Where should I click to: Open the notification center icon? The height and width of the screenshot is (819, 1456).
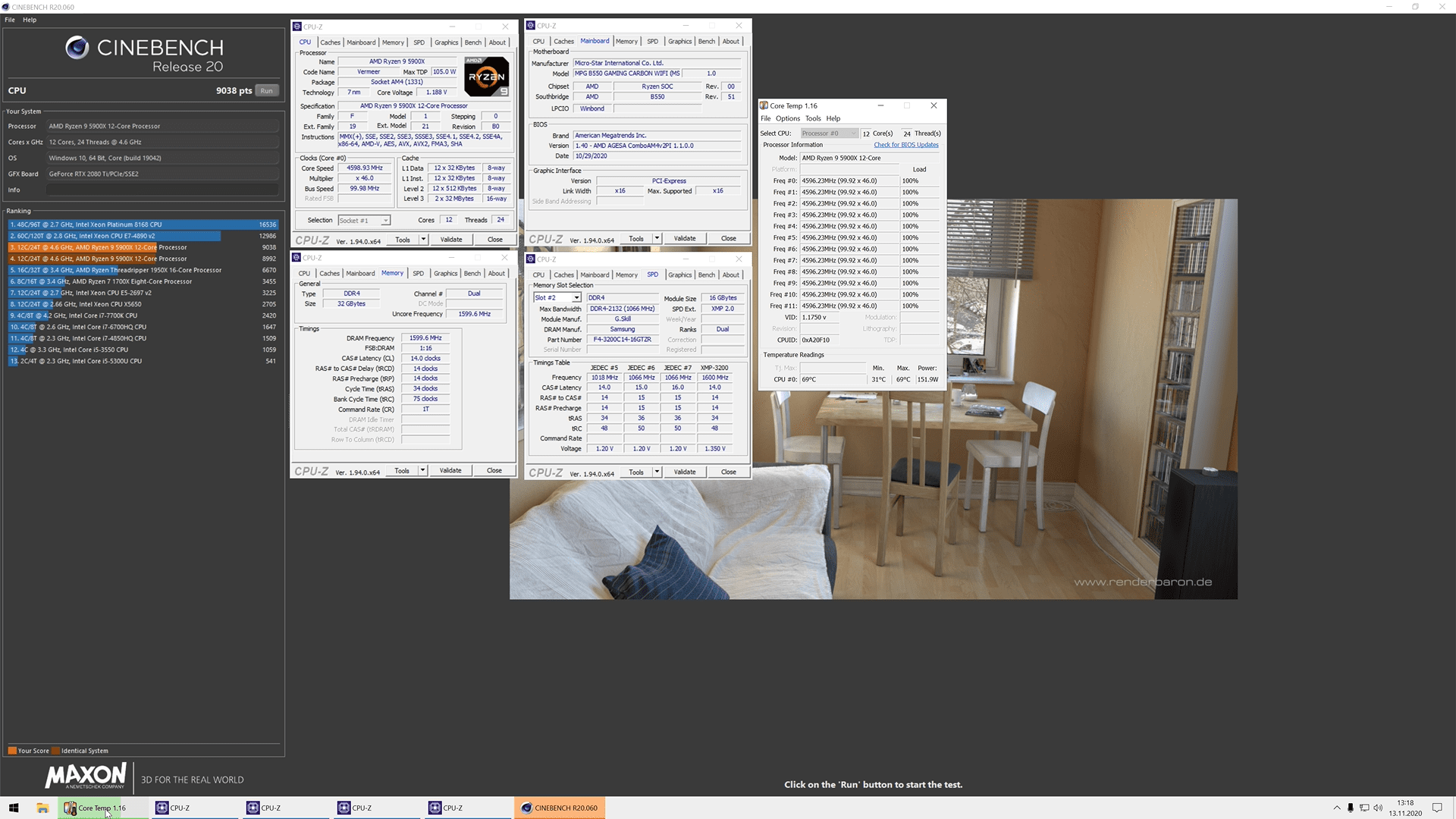(1436, 808)
